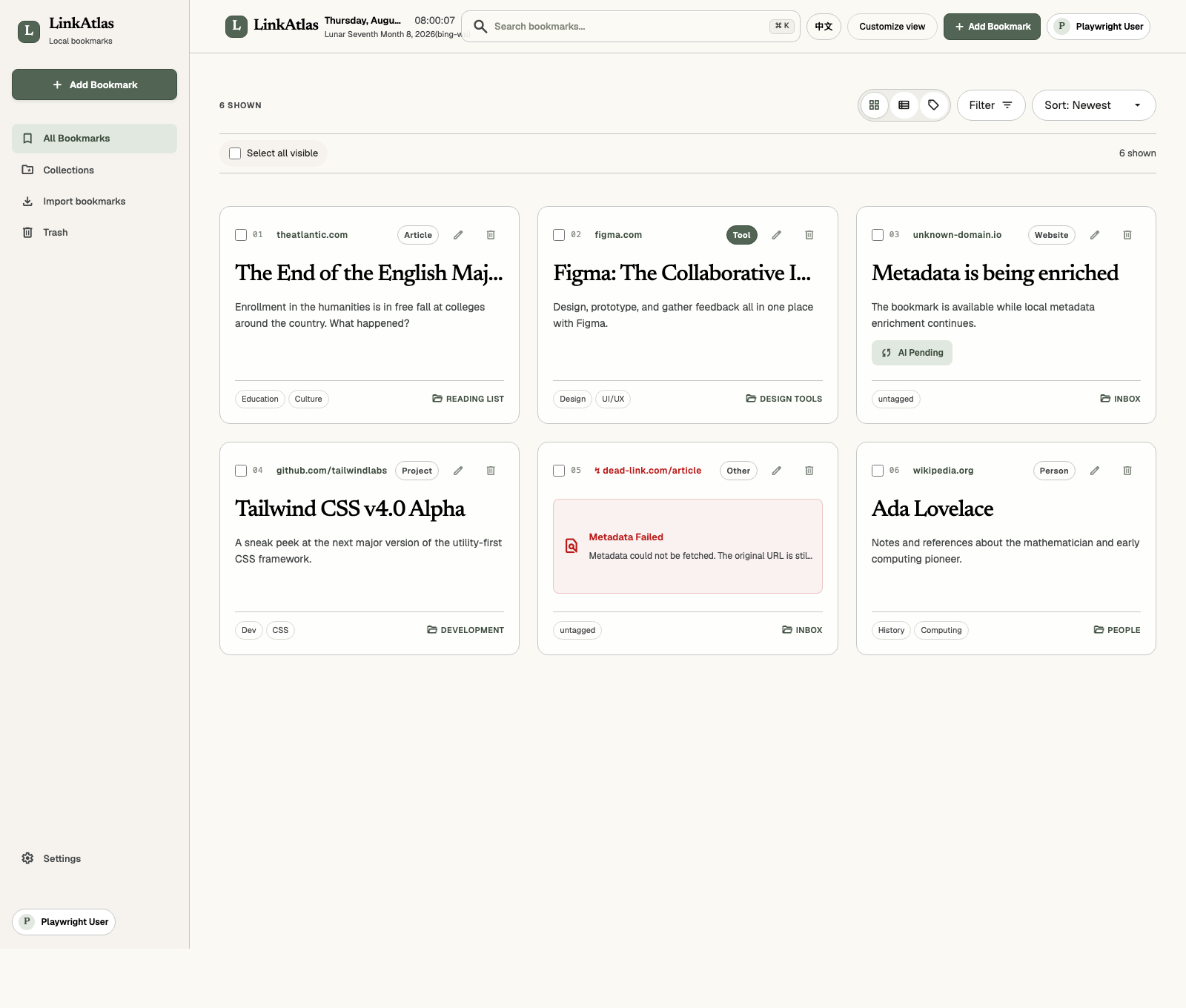
Task: Delete the Ada Lovelace bookmark
Action: [x=1127, y=471]
